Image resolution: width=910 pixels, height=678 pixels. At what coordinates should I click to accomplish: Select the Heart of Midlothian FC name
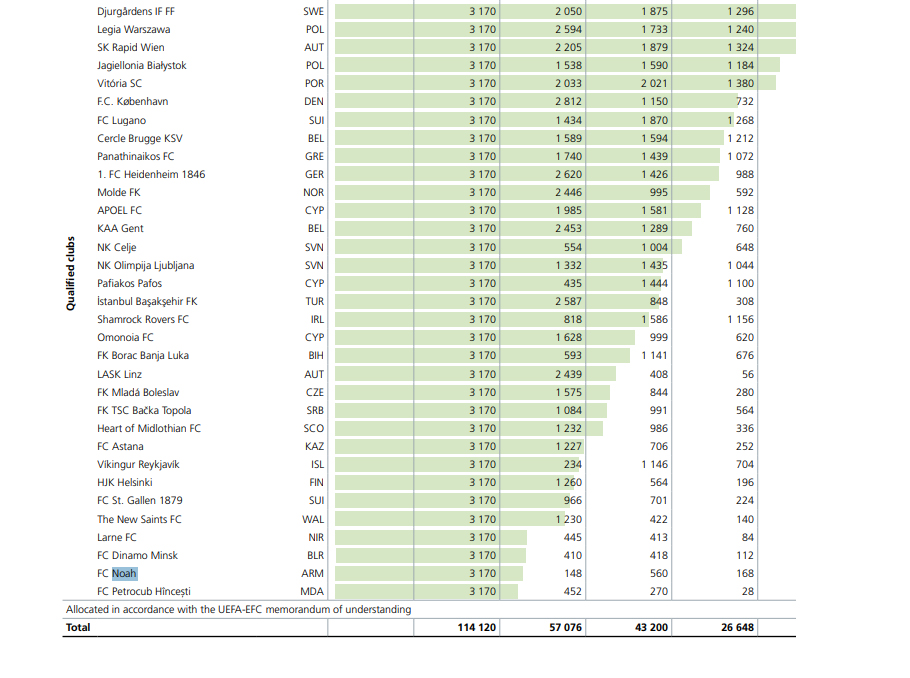tap(149, 428)
